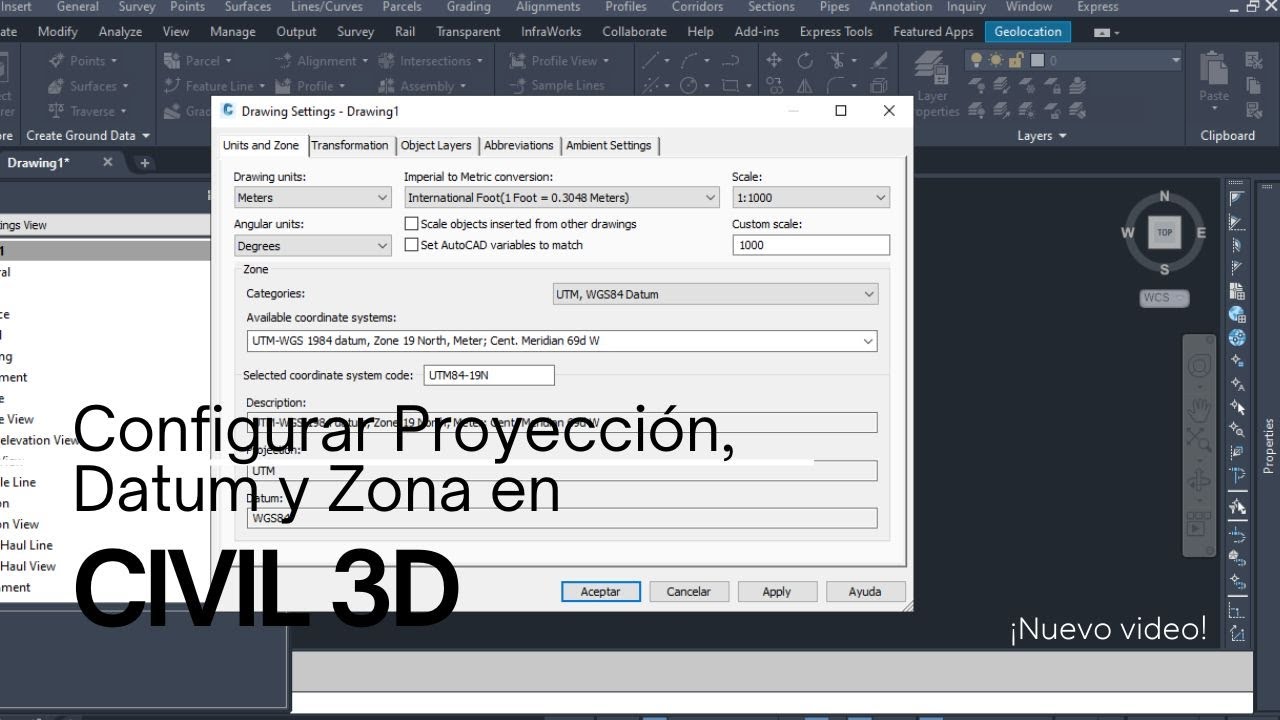This screenshot has height=720, width=1280.
Task: Enable Set AutoCAD variables to match
Action: pyautogui.click(x=411, y=244)
